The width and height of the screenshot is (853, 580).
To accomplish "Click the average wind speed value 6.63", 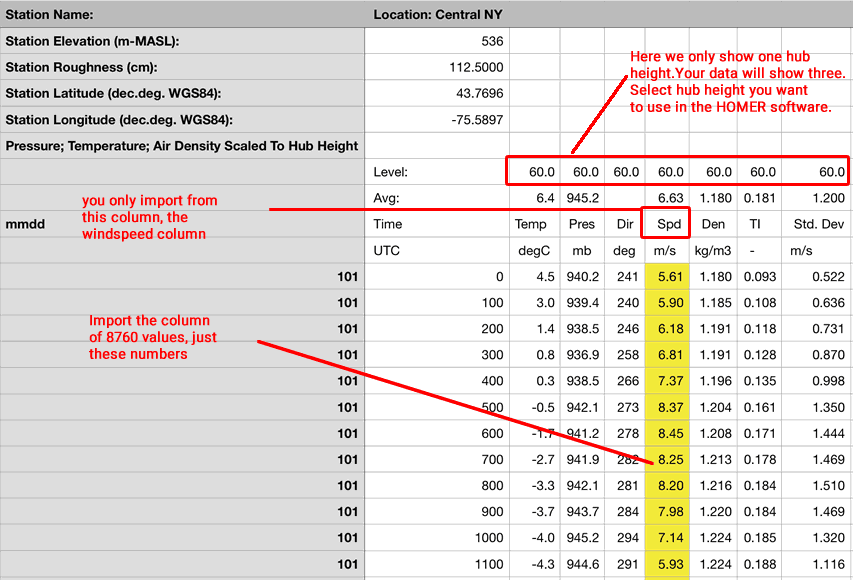I will (x=670, y=198).
